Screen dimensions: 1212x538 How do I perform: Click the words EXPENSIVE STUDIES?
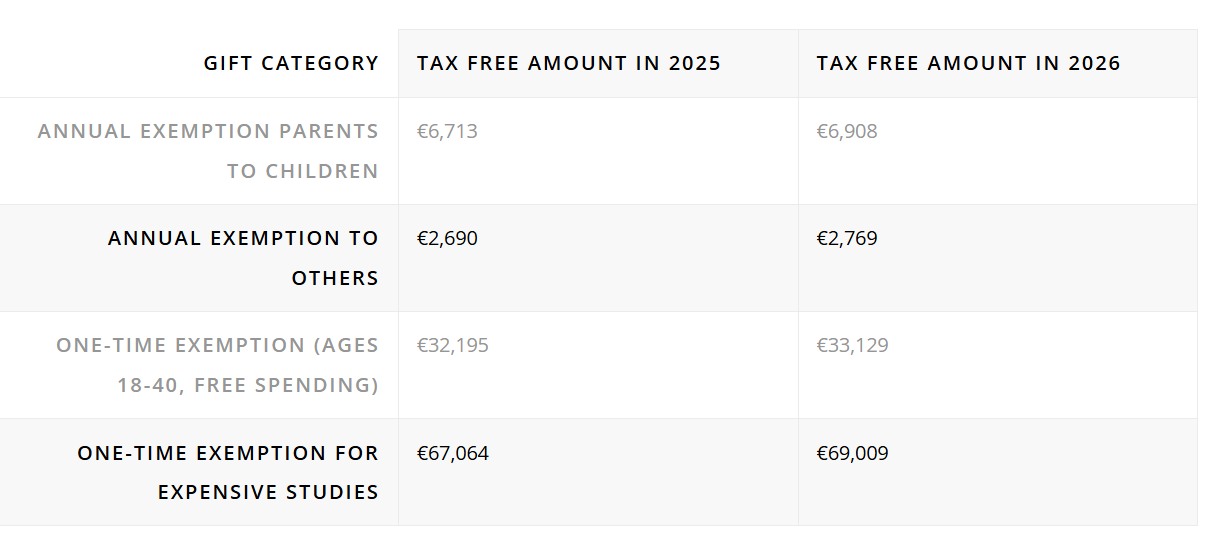[268, 492]
